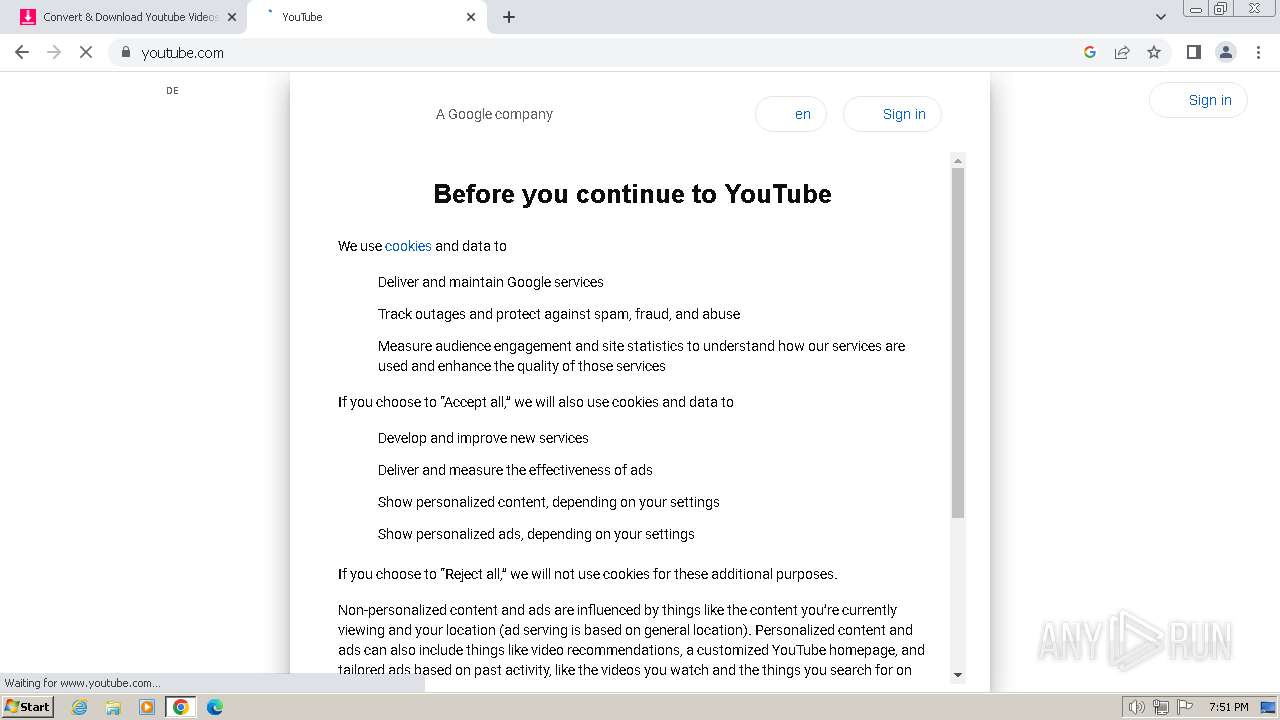Sign in from the consent dialog
This screenshot has height=720, width=1280.
(892, 114)
